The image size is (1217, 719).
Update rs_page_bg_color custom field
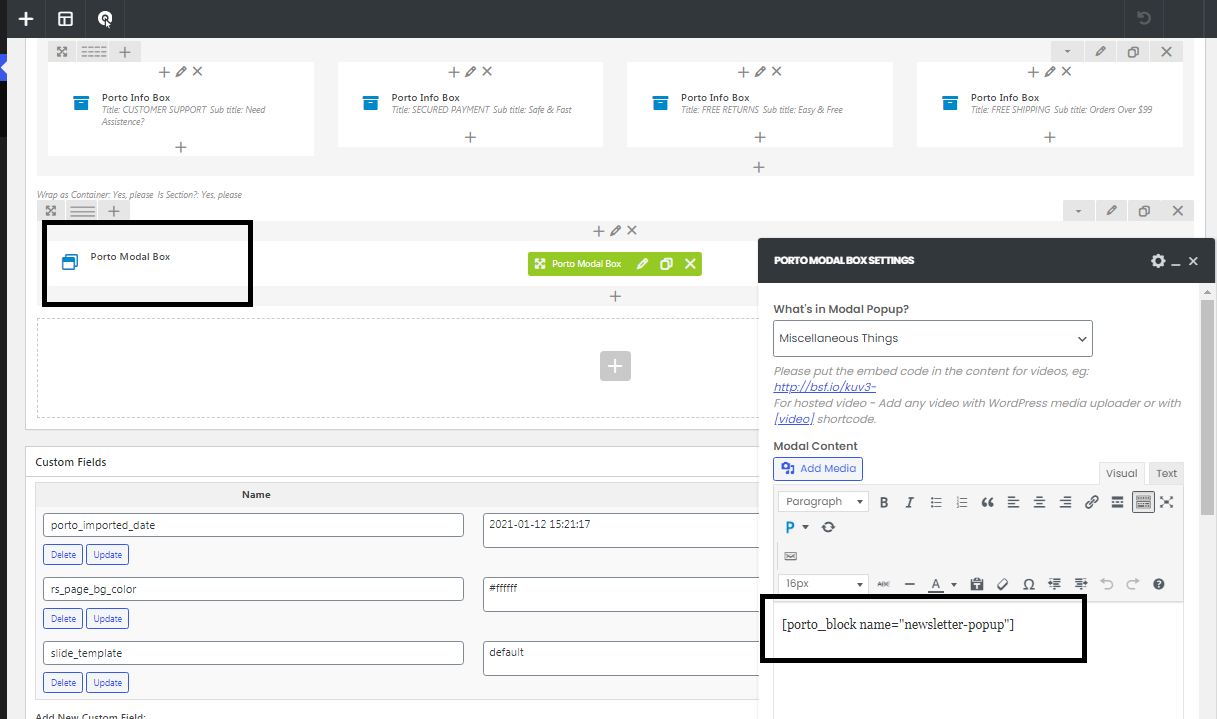[108, 618]
